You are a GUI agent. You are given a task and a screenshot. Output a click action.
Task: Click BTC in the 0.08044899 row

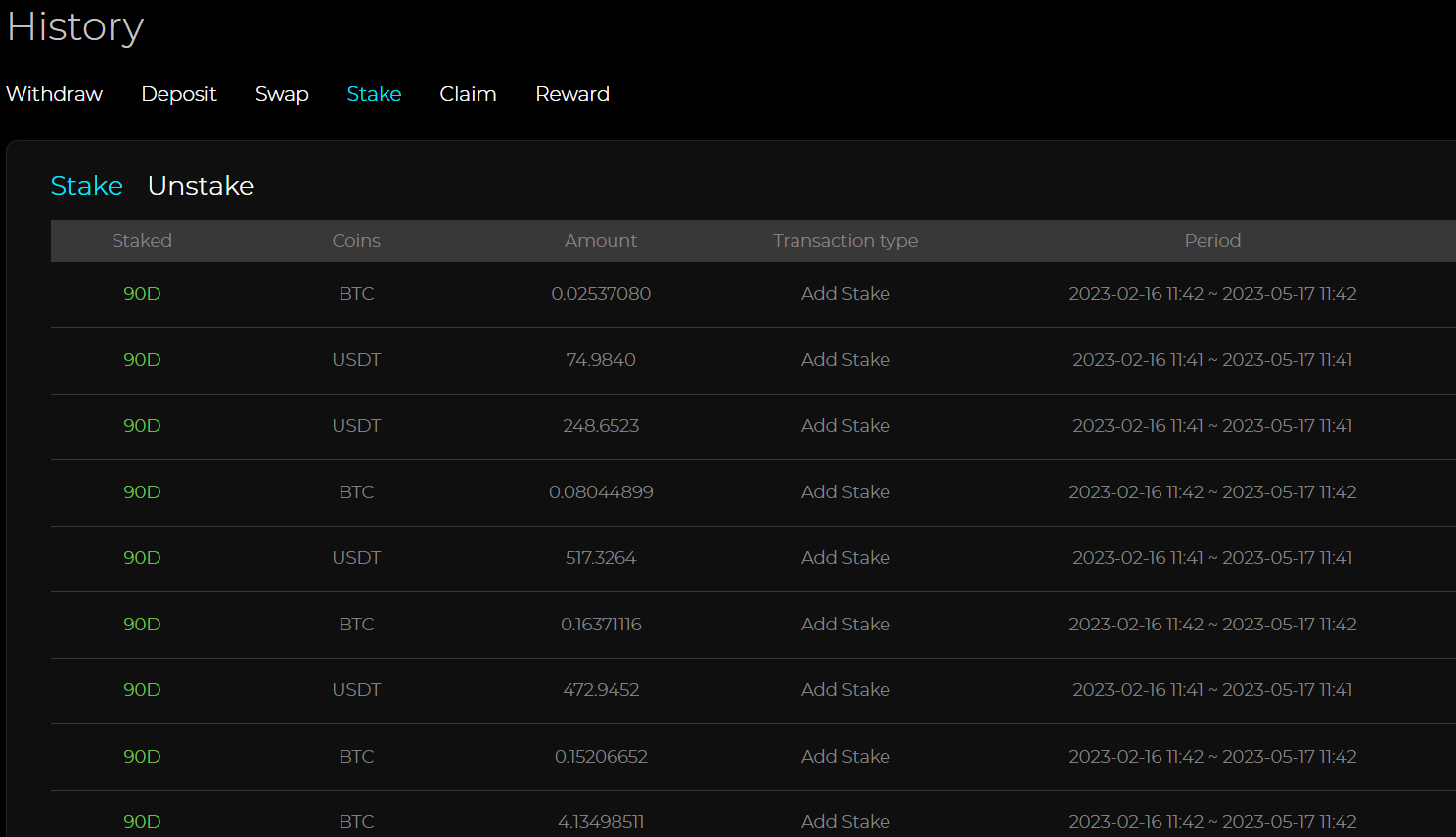point(356,492)
